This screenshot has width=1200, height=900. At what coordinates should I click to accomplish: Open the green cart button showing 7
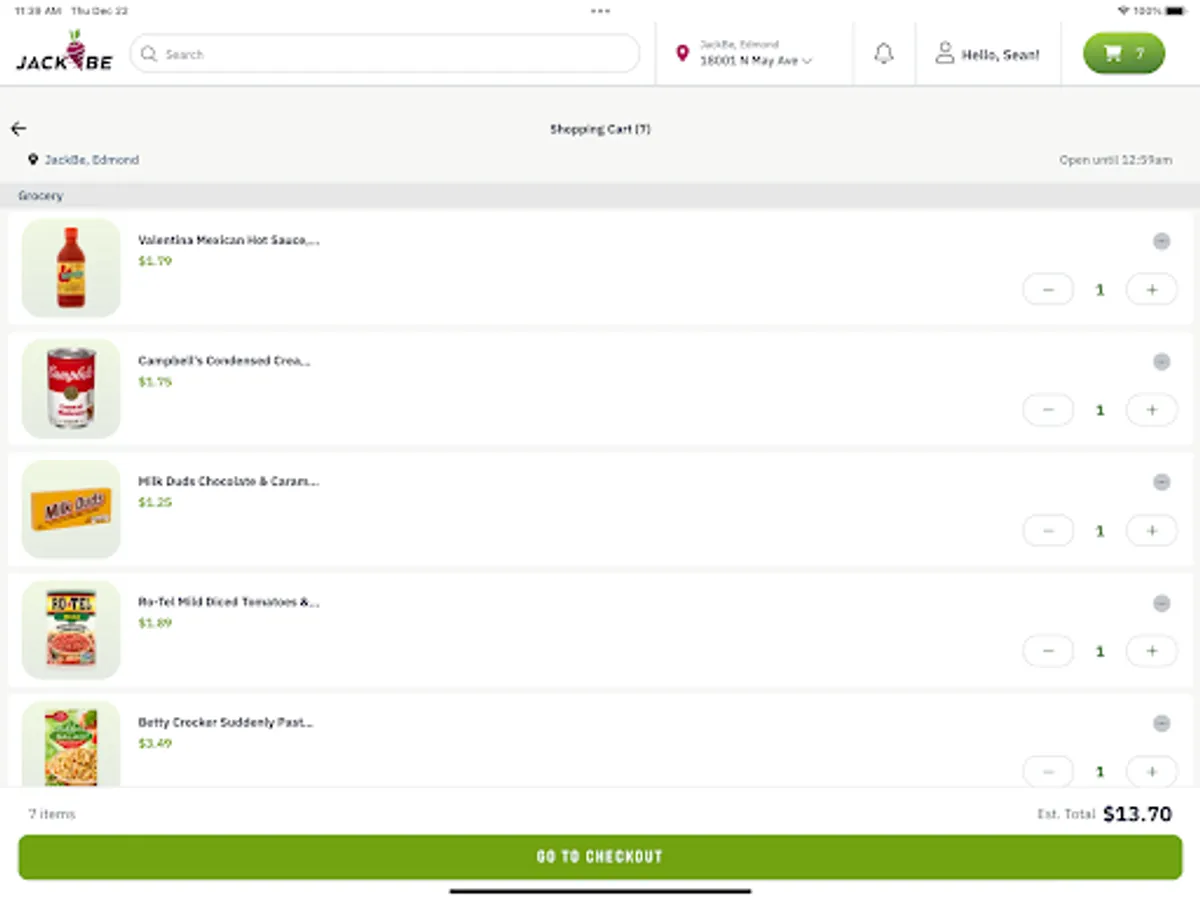(x=1124, y=54)
